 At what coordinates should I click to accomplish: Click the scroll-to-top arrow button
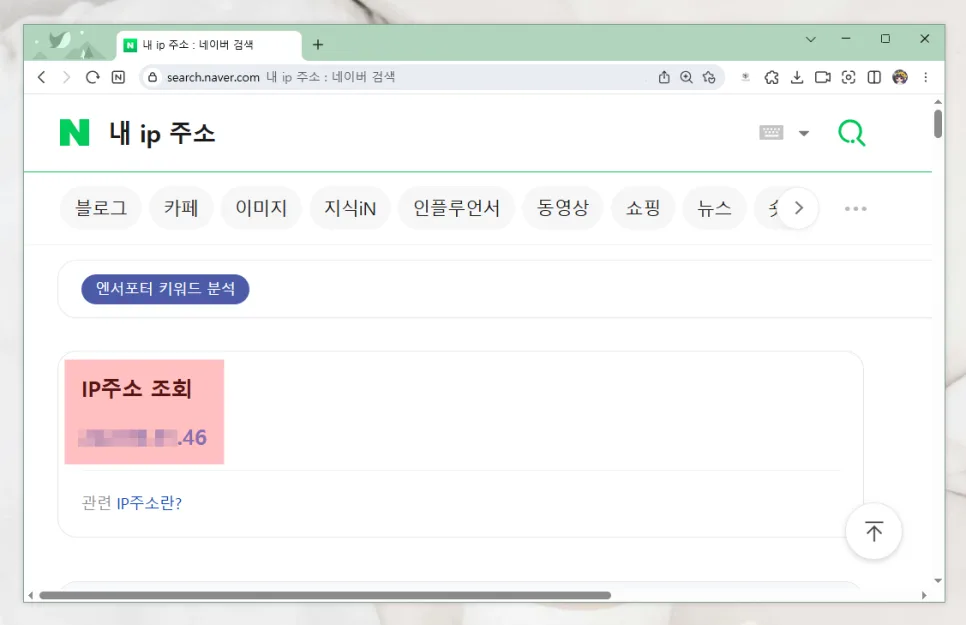(874, 531)
